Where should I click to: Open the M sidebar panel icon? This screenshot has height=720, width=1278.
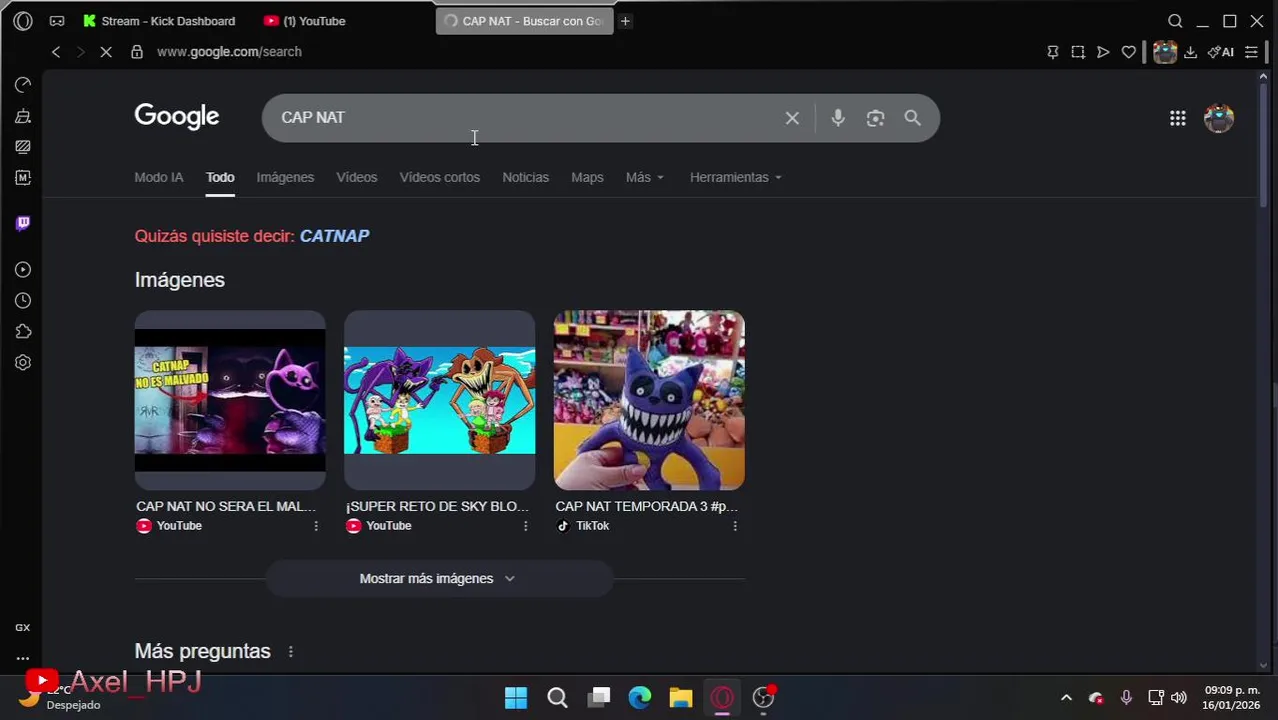coord(23,178)
